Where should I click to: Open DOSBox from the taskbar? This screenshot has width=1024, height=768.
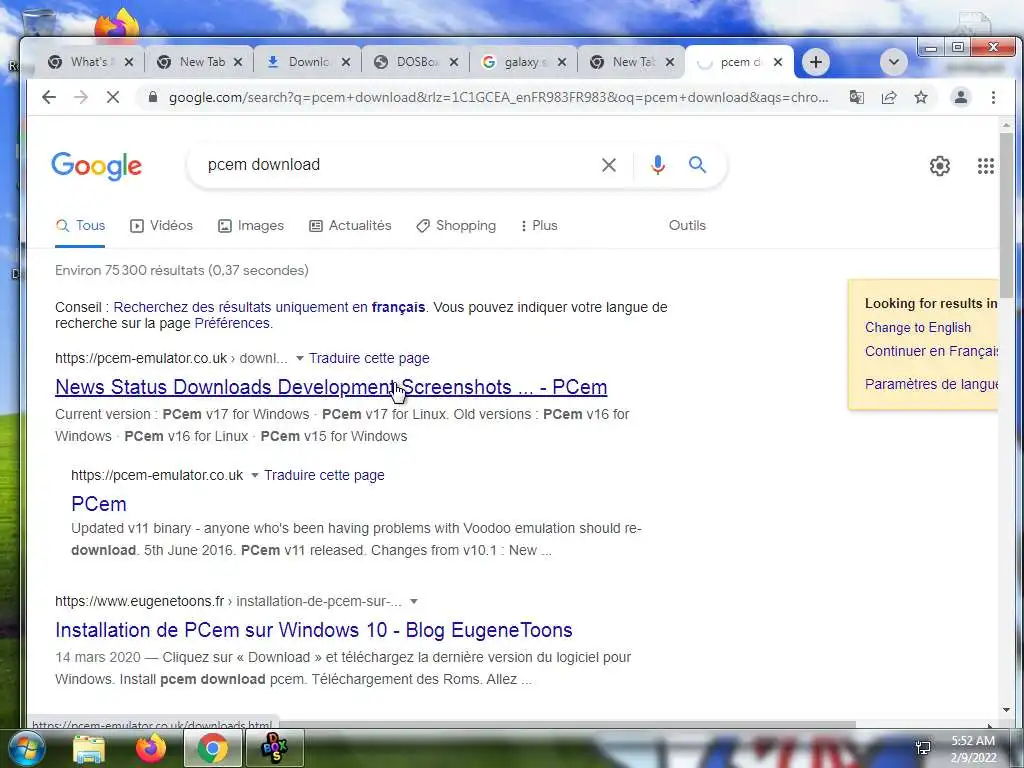pos(274,748)
